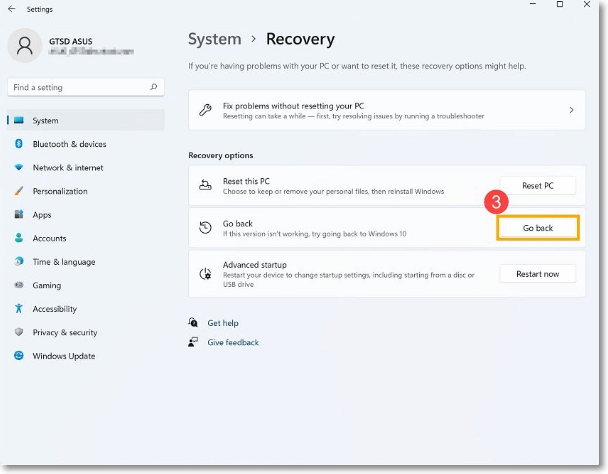
Task: Open Time & language settings
Action: point(63,262)
